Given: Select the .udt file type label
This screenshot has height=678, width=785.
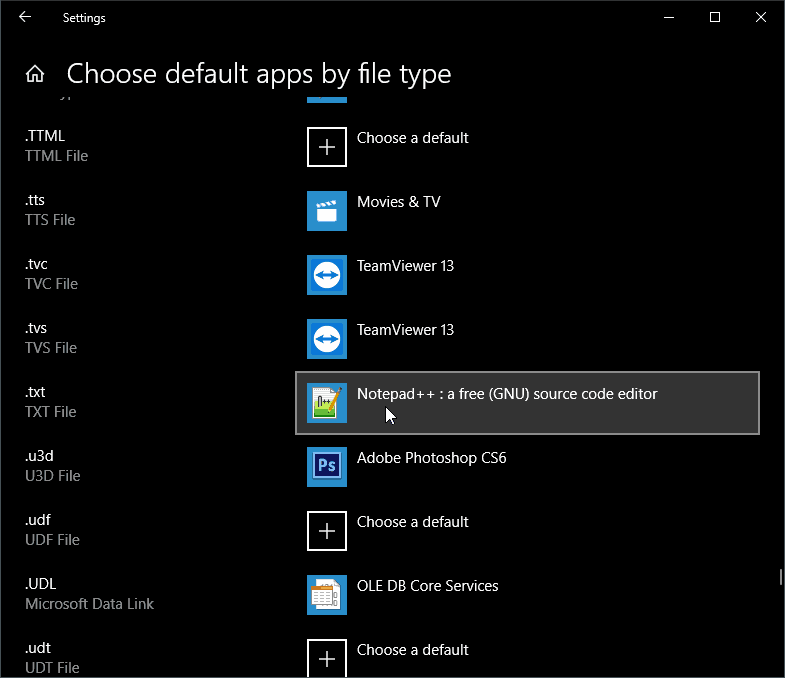Looking at the screenshot, I should tap(38, 648).
